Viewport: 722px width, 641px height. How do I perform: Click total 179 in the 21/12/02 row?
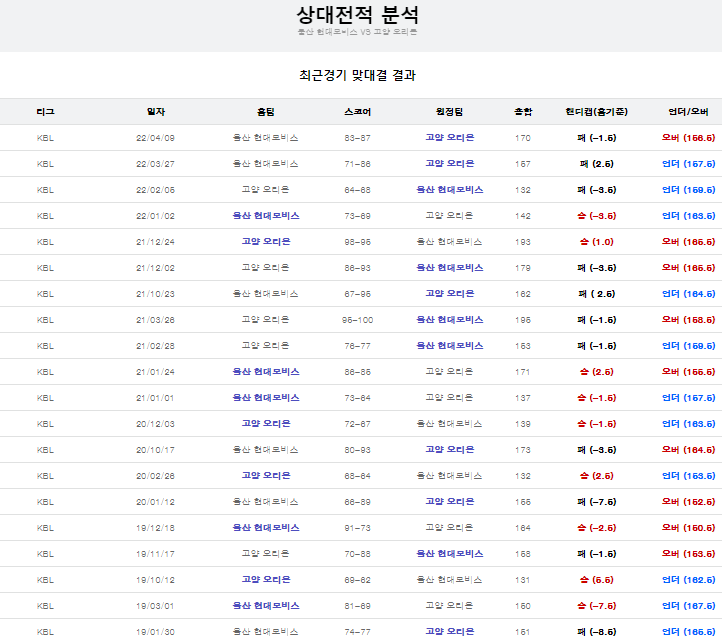pos(523,268)
